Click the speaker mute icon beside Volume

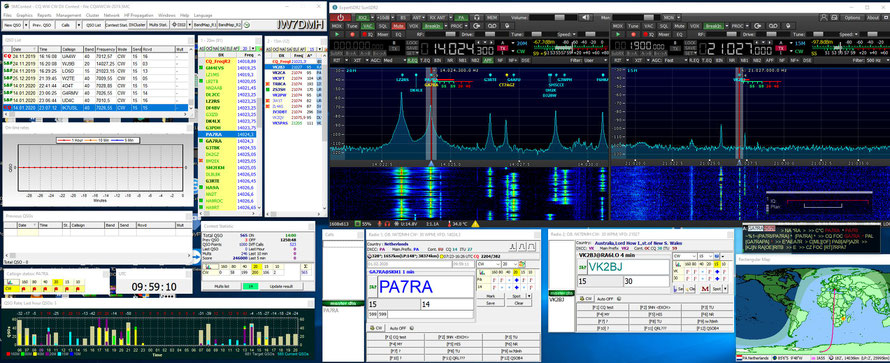(x=586, y=18)
